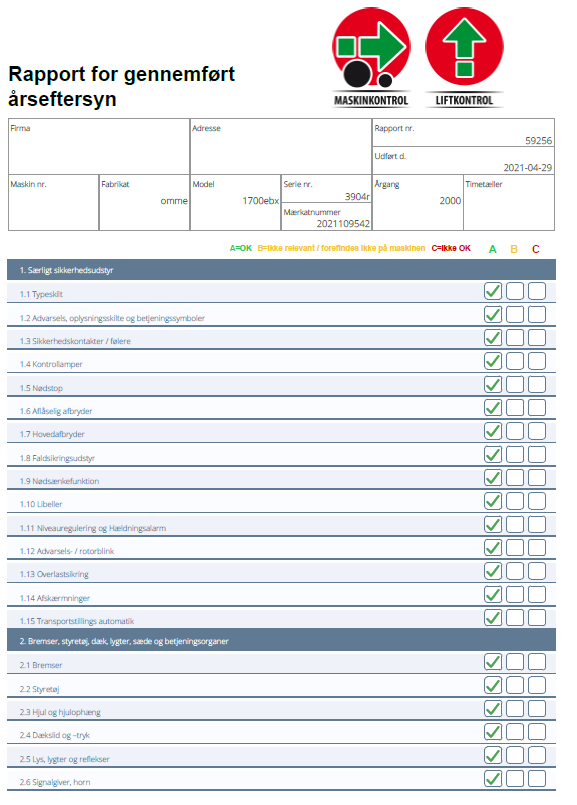Click Model value 1700ebx

pos(261,201)
